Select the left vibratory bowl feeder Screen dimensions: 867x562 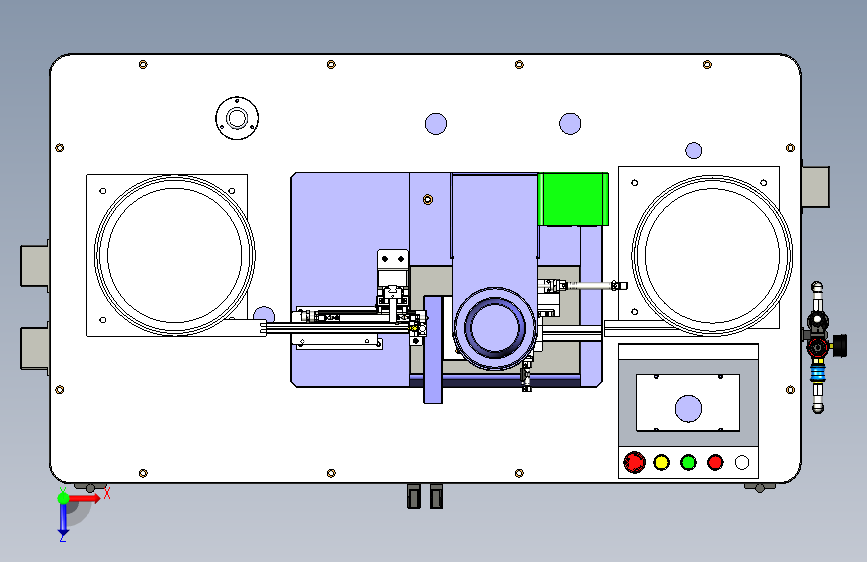pyautogui.click(x=175, y=255)
